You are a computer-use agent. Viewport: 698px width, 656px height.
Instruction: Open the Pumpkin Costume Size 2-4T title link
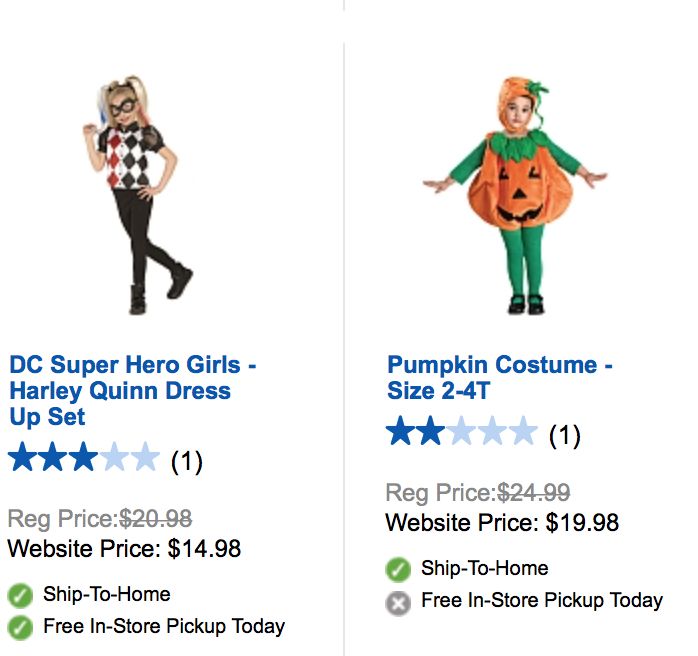500,378
